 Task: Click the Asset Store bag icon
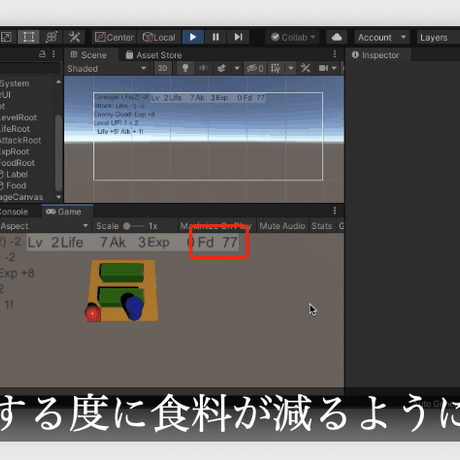pyautogui.click(x=129, y=55)
